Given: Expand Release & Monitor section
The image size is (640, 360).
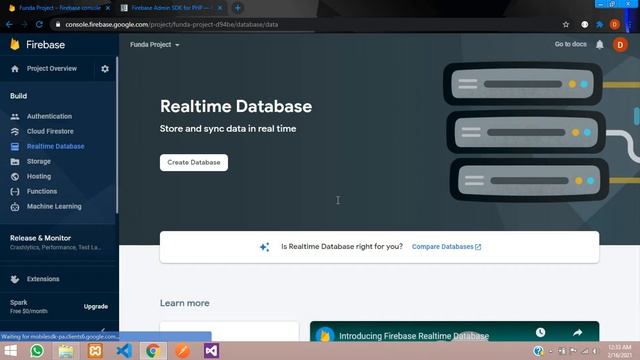Looking at the screenshot, I should pos(56,242).
